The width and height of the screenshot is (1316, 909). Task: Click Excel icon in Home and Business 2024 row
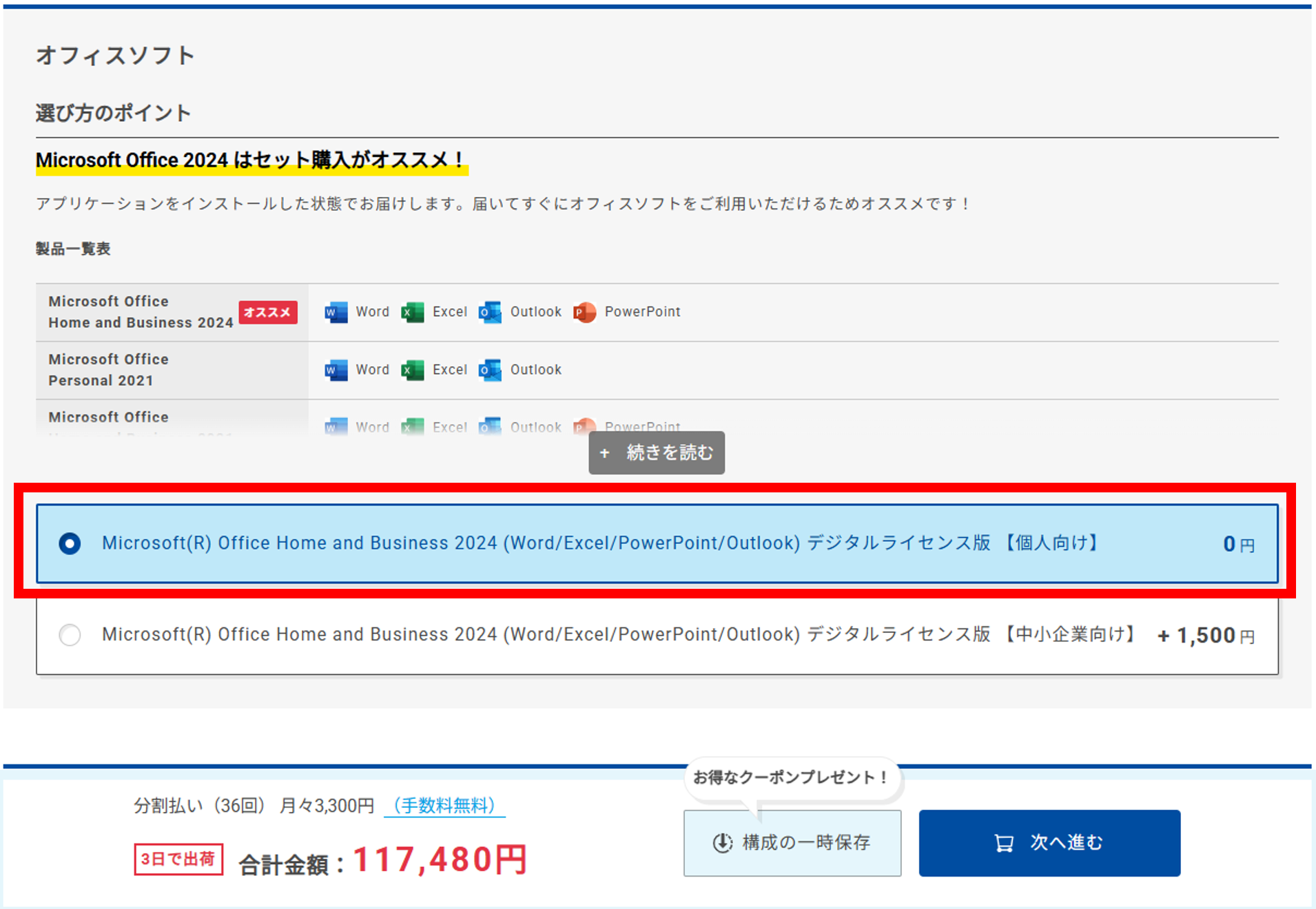[x=413, y=312]
